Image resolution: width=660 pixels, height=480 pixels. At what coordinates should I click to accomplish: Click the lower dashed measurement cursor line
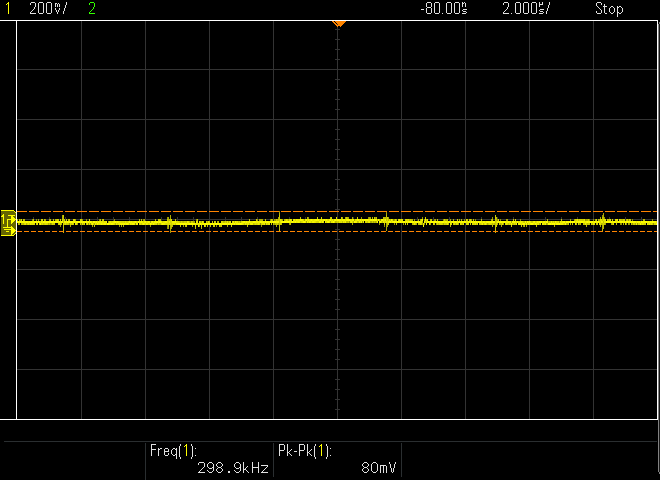(200, 232)
